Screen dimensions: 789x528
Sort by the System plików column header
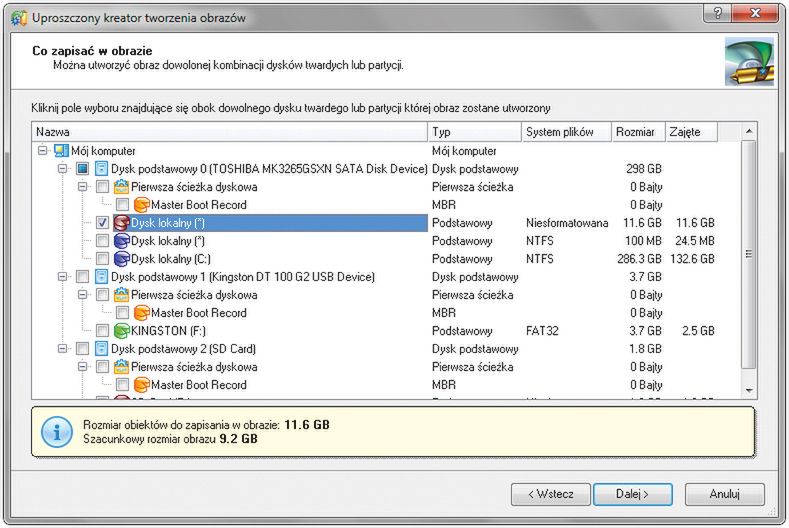pyautogui.click(x=567, y=132)
